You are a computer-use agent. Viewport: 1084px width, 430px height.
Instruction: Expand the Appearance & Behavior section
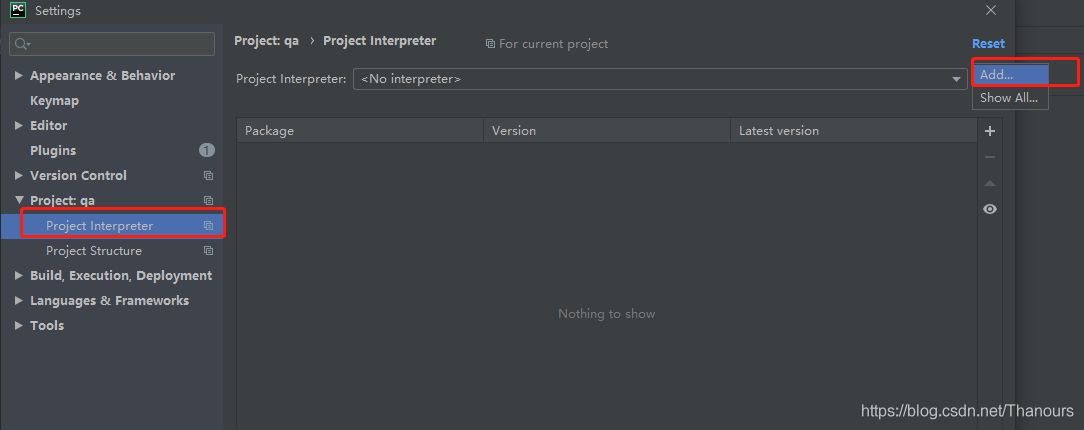point(19,76)
